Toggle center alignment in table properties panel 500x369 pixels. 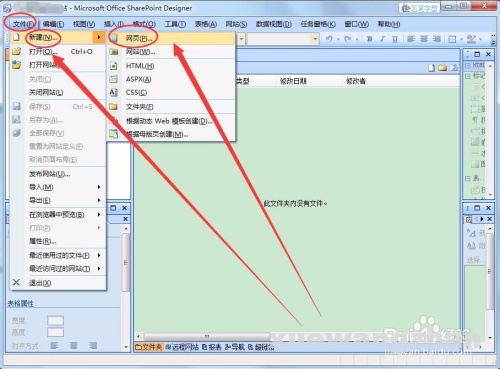tap(74, 345)
